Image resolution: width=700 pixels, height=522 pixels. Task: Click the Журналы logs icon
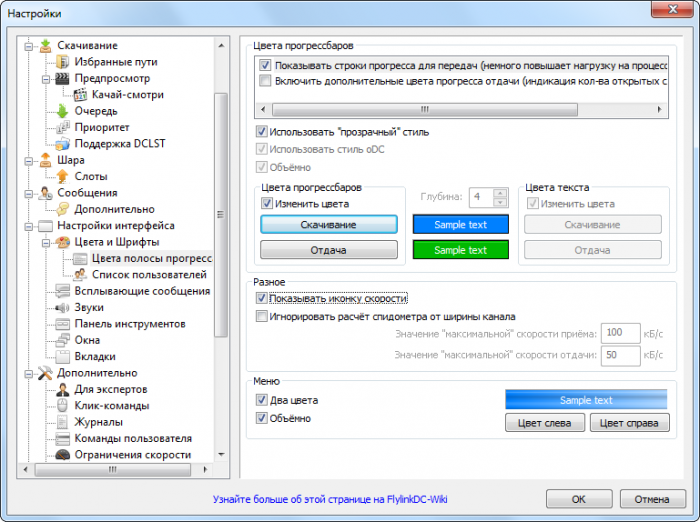tap(62, 422)
